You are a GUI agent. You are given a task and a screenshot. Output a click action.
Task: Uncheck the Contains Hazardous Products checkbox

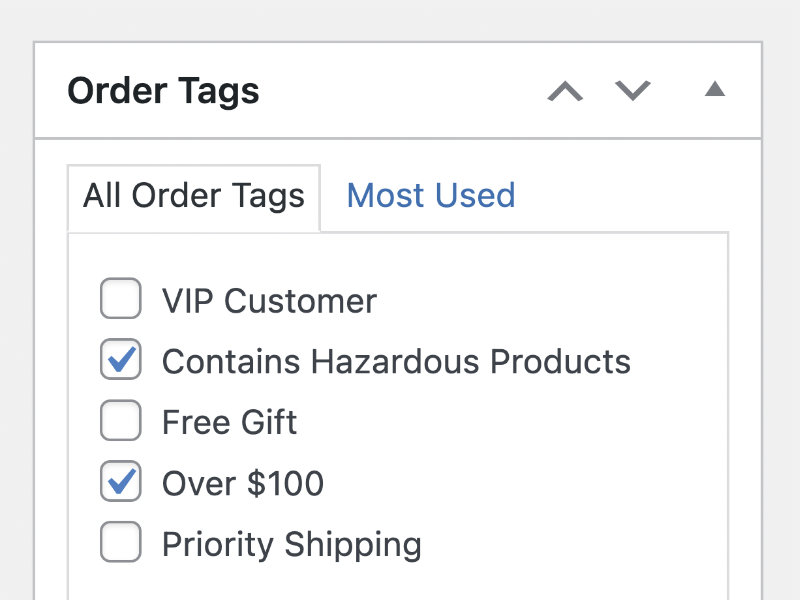pos(121,361)
